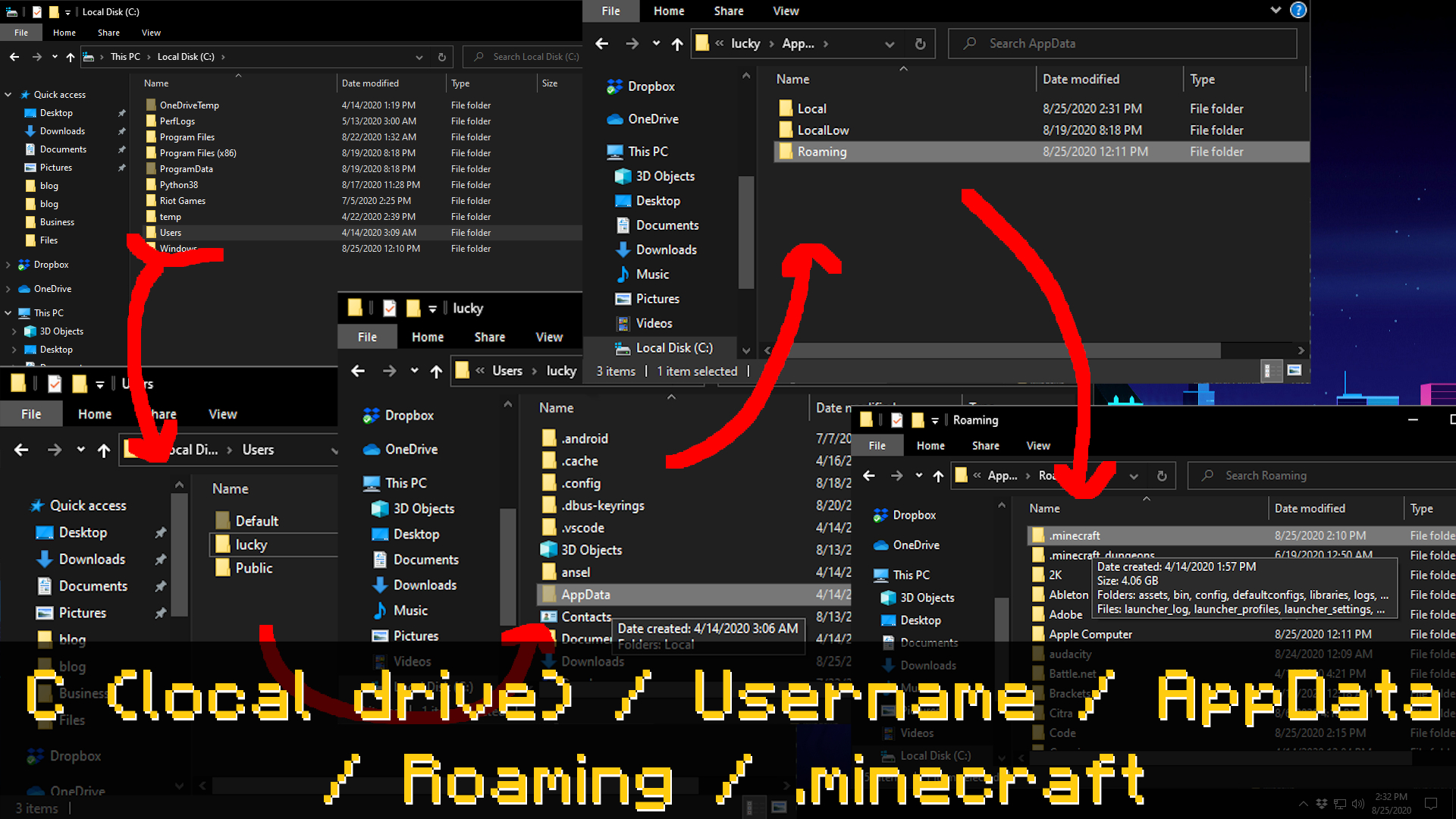Open Help icon in AppData window
The width and height of the screenshot is (1456, 819).
[1298, 11]
